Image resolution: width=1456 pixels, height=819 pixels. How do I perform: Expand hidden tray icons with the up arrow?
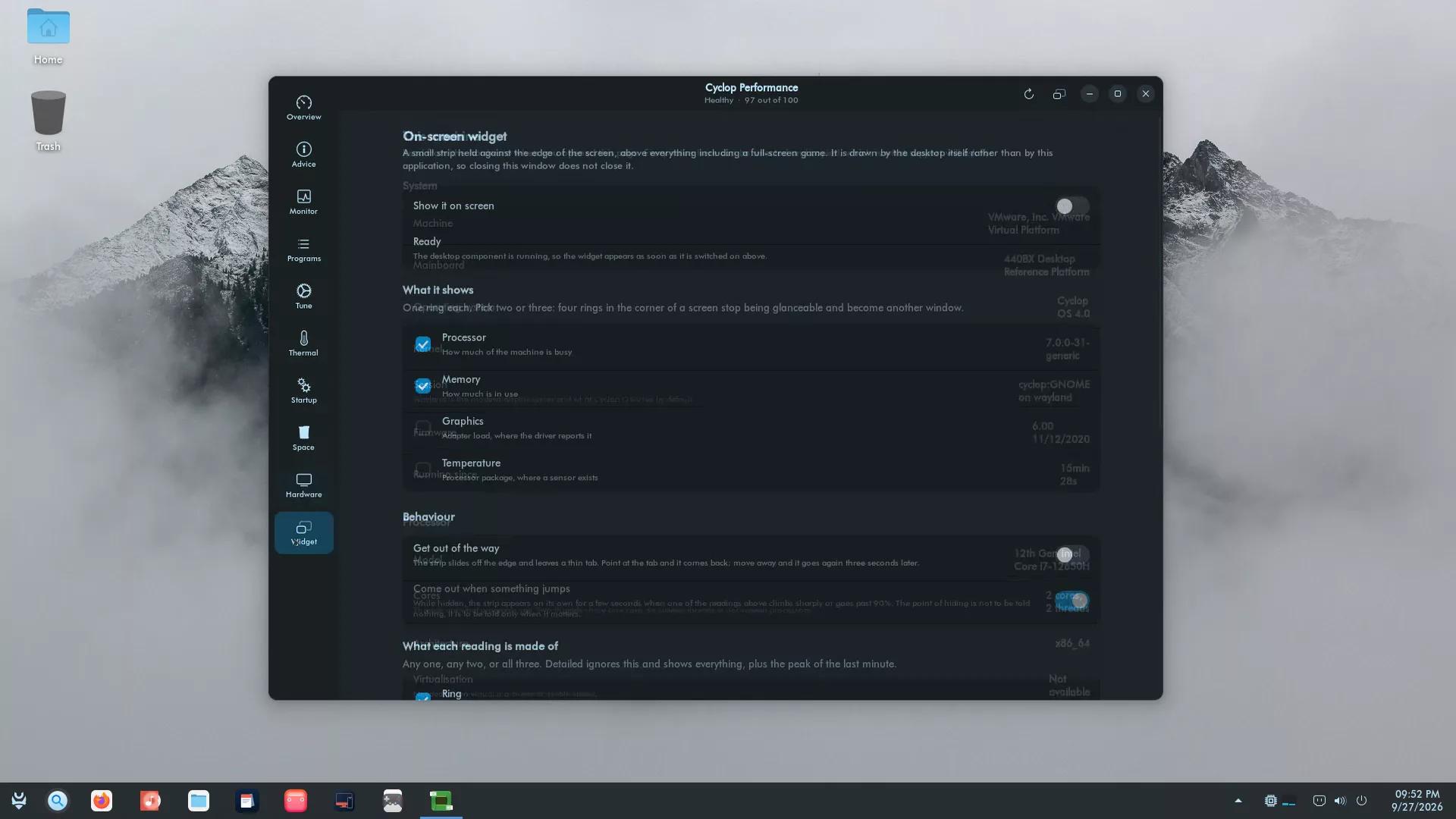(x=1238, y=801)
